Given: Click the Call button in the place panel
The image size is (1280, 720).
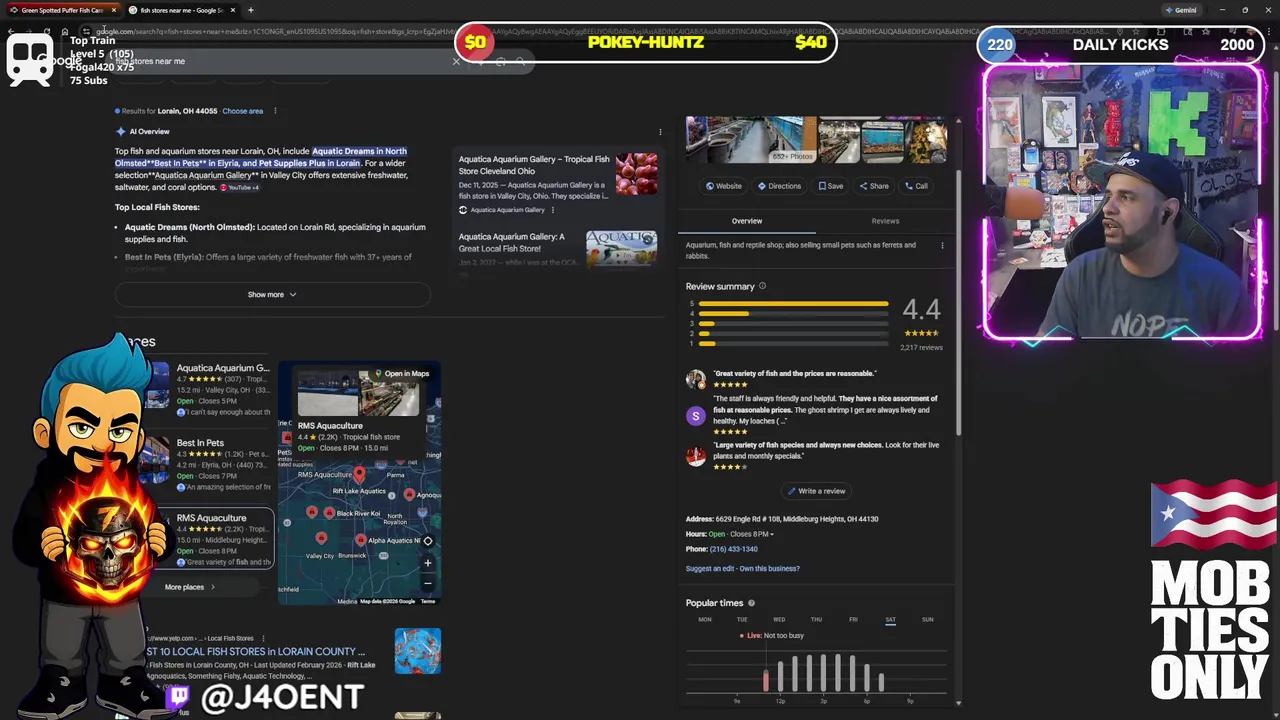Looking at the screenshot, I should (916, 186).
